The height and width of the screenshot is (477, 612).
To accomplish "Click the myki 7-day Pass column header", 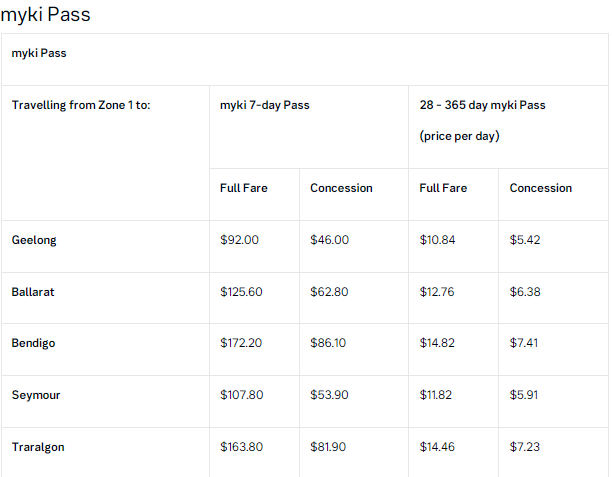I will (265, 105).
